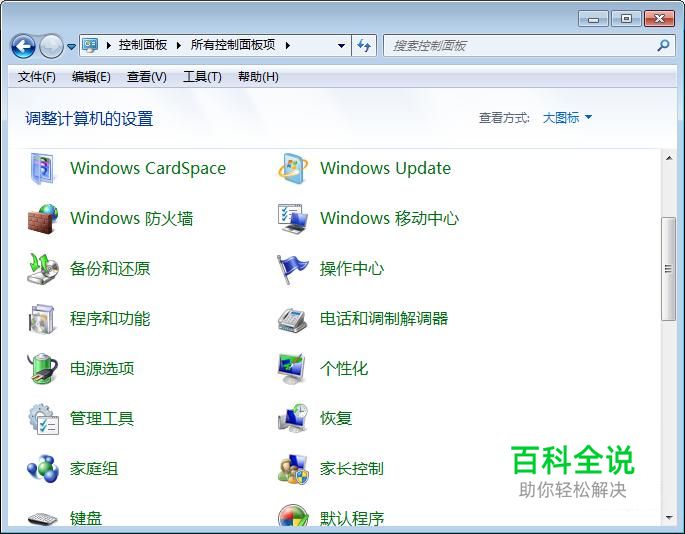Open the 家庭组 link
The height and width of the screenshot is (534, 685).
(x=94, y=468)
